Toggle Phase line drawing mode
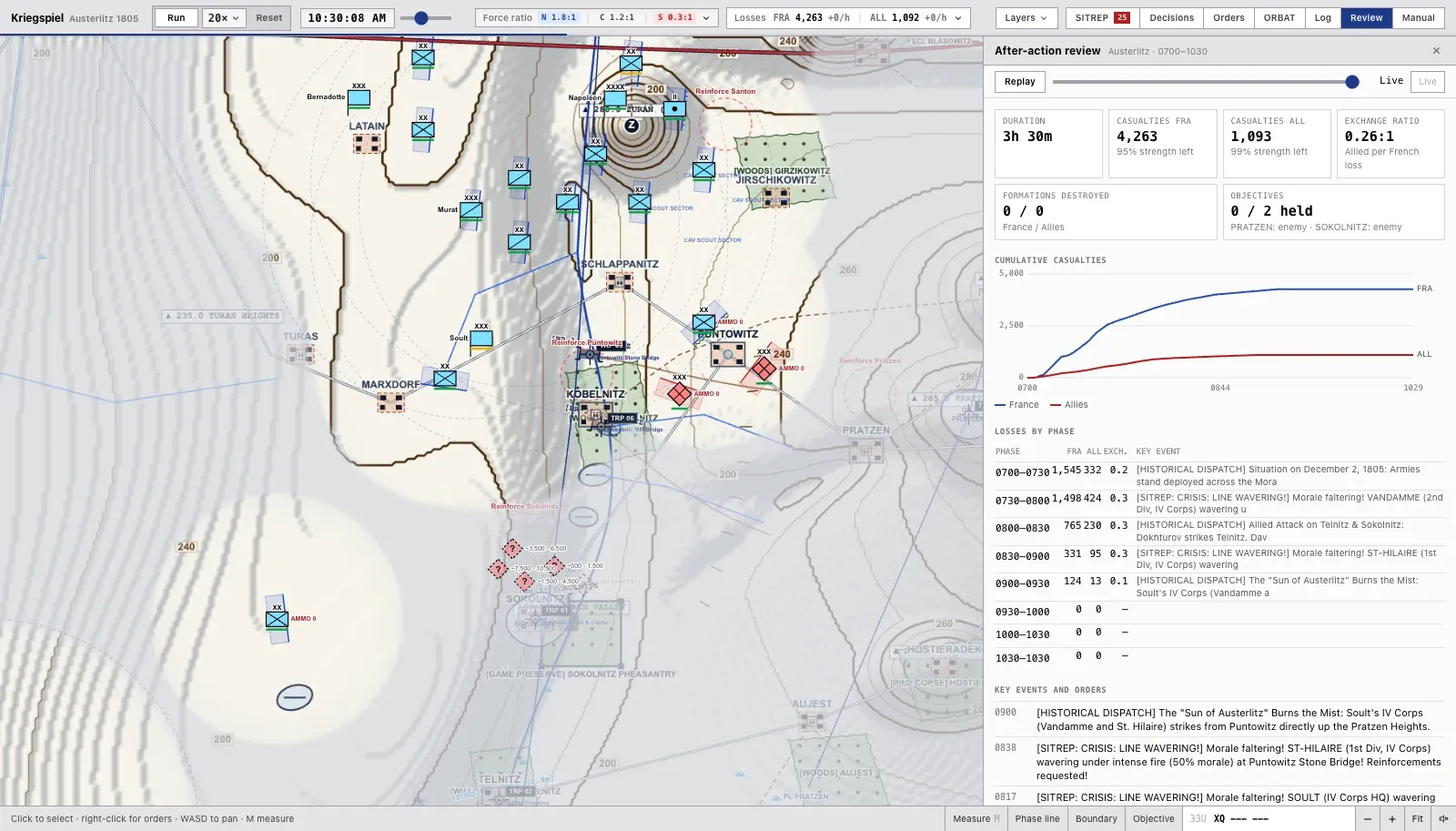 pyautogui.click(x=1037, y=818)
